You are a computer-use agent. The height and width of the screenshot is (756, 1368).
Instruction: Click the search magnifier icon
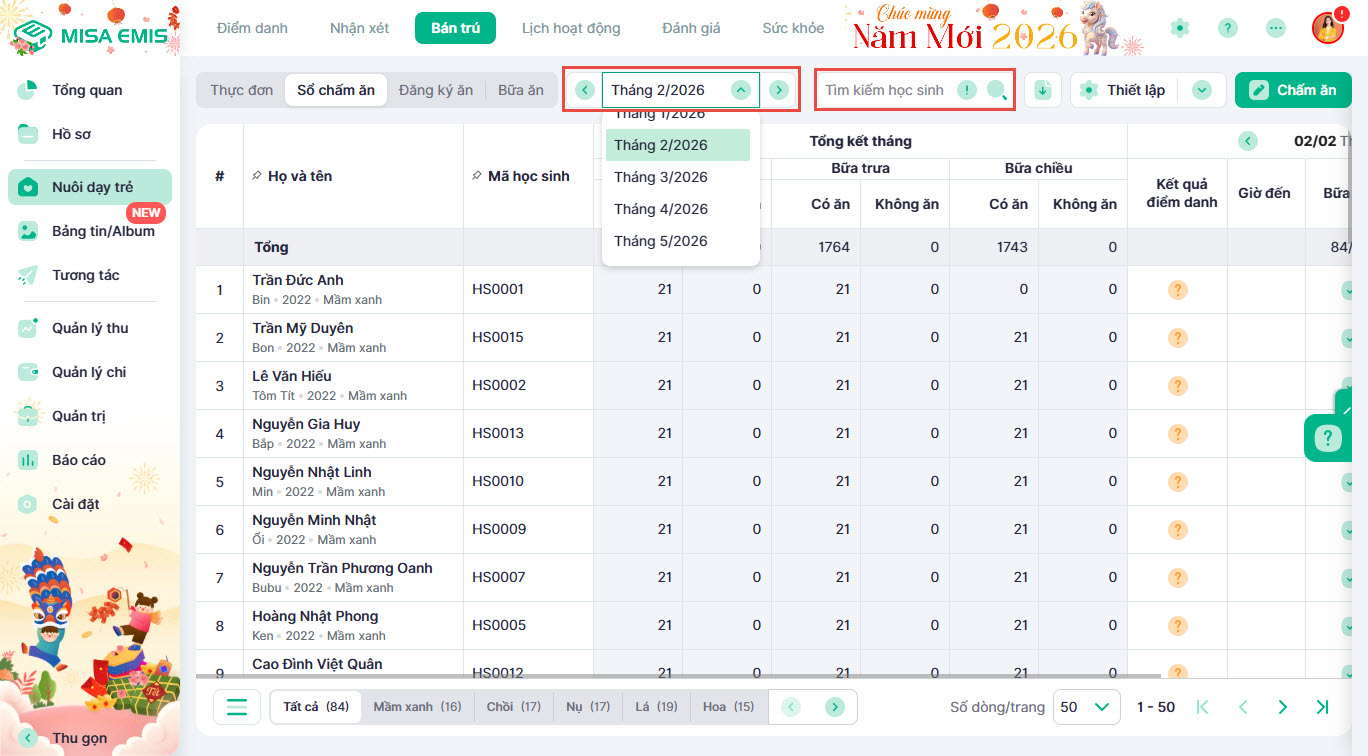click(x=996, y=90)
